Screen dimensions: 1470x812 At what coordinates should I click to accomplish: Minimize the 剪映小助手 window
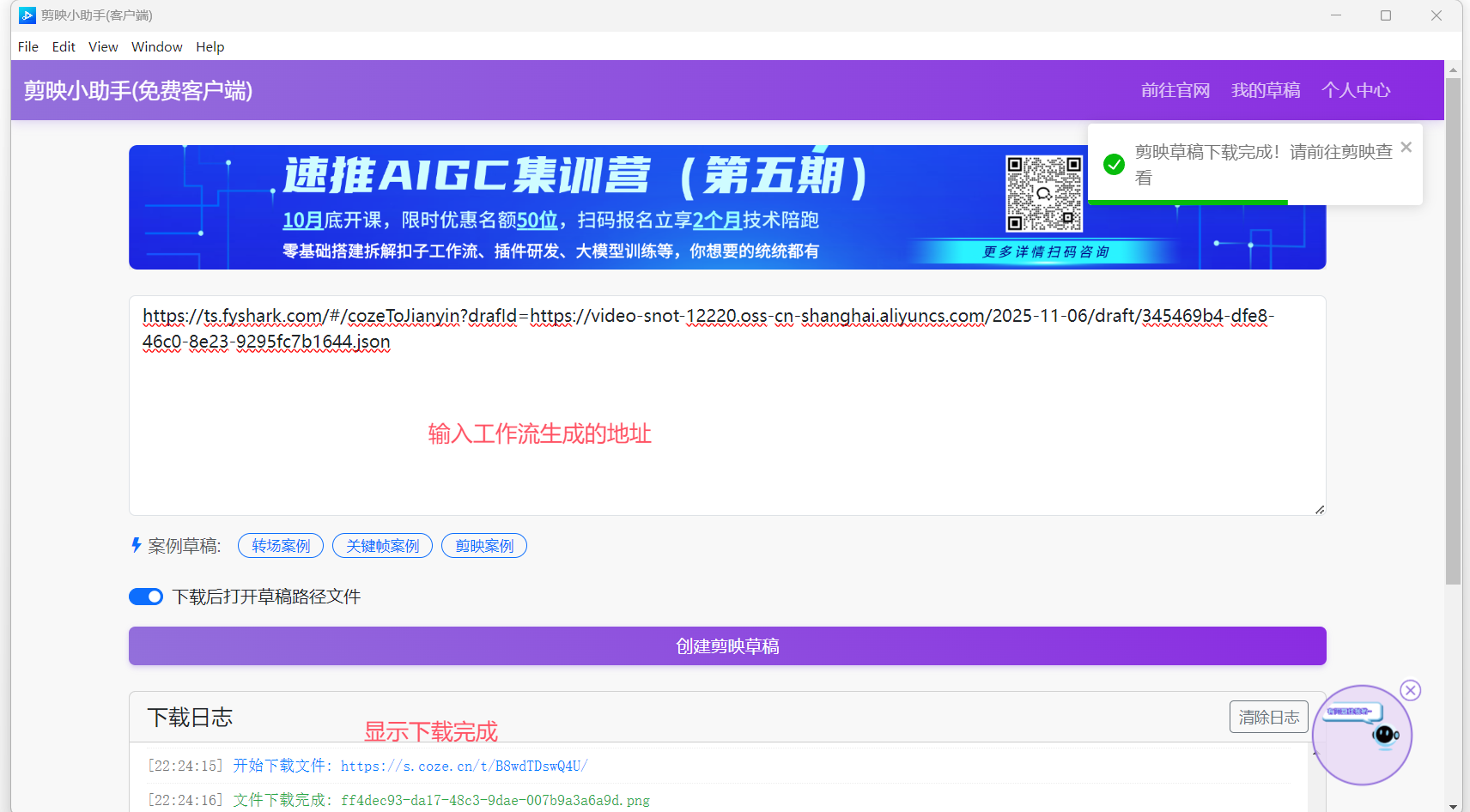click(x=1336, y=15)
